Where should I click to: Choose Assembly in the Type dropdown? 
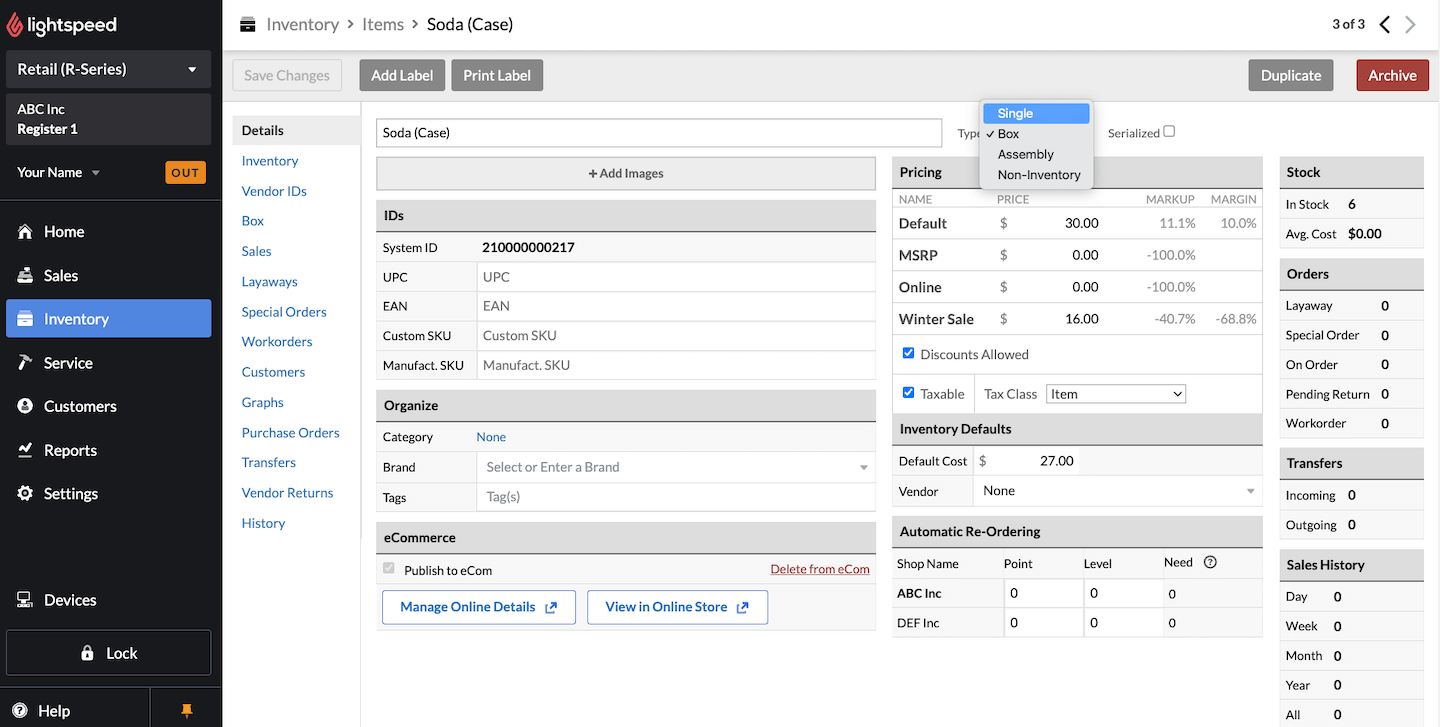pos(1036,154)
